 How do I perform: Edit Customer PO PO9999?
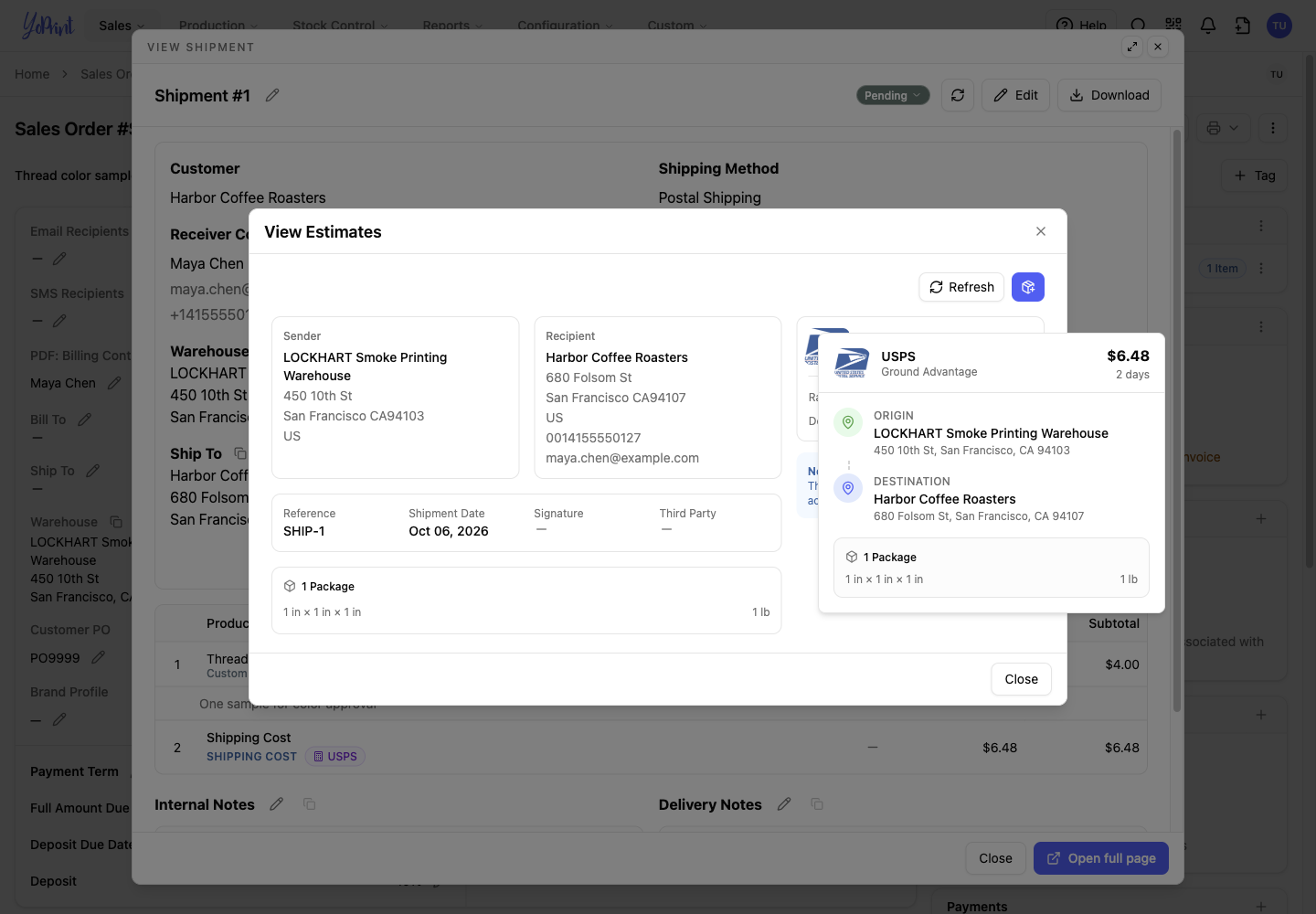coord(99,657)
